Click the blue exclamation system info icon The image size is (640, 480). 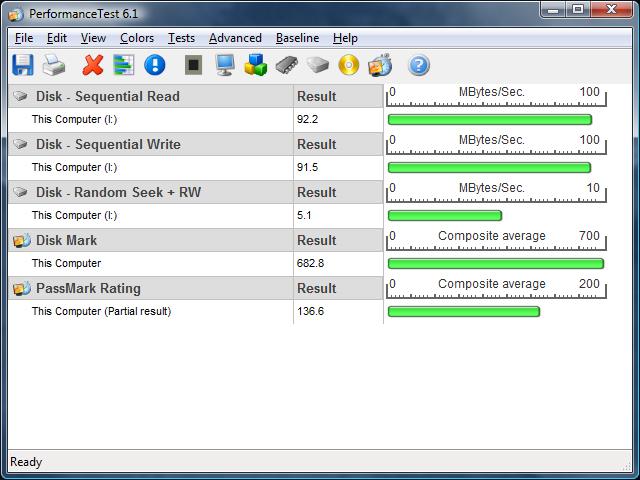(x=155, y=65)
